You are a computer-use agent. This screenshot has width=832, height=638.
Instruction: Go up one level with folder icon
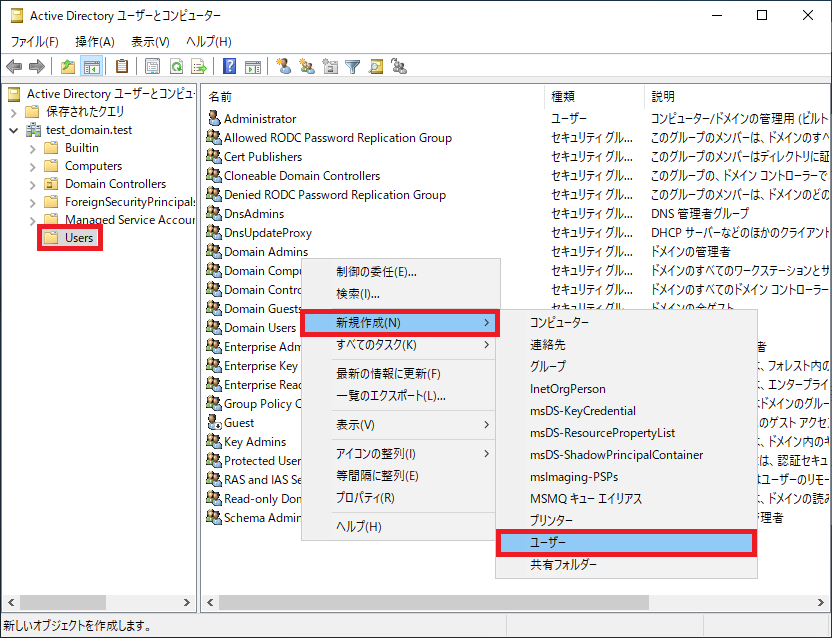coord(67,67)
